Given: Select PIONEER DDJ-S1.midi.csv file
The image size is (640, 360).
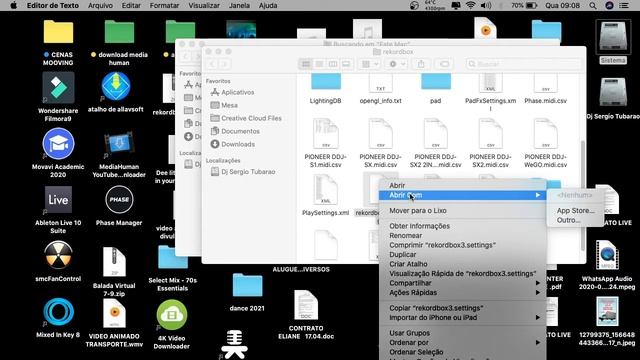Looking at the screenshot, I should (x=326, y=133).
